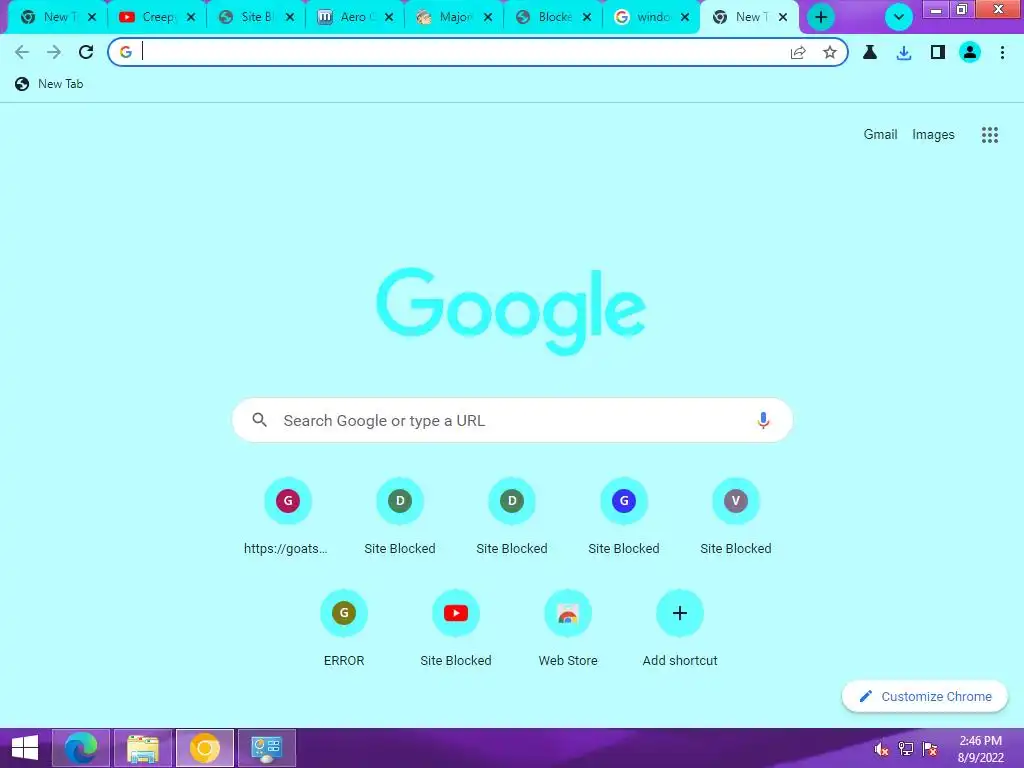Open the New Tab bookmark
The height and width of the screenshot is (768, 1024).
click(49, 84)
